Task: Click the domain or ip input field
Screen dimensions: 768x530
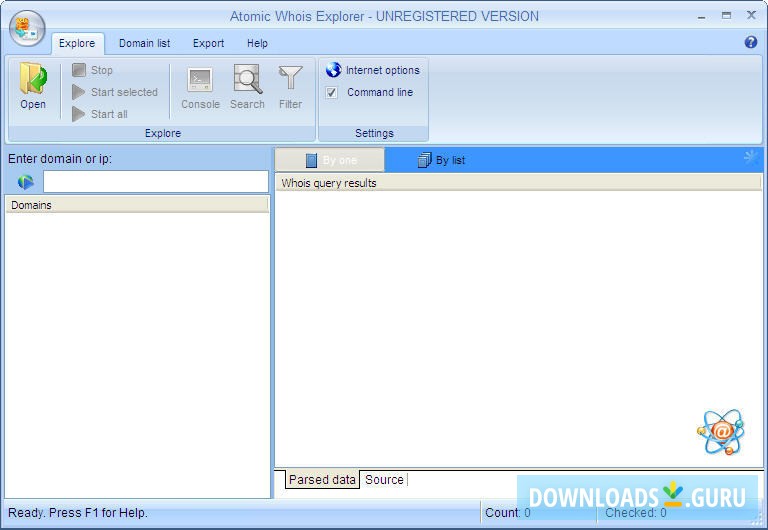Action: click(x=156, y=182)
